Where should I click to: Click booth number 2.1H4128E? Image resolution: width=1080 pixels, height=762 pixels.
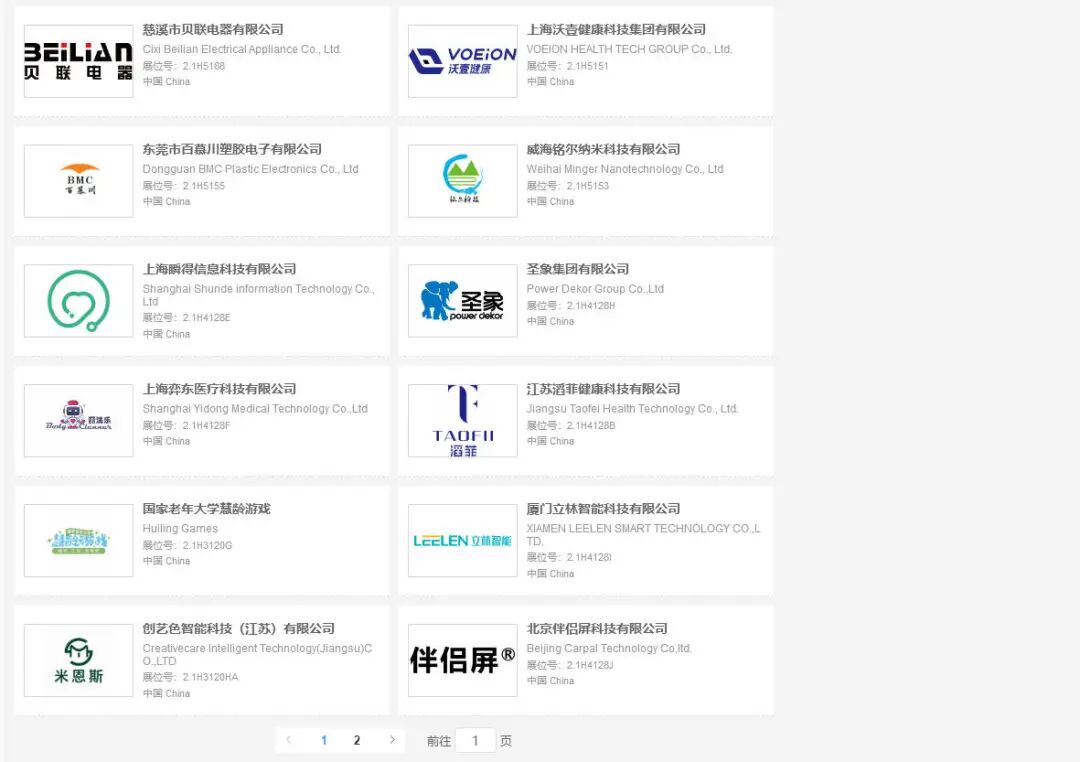207,318
